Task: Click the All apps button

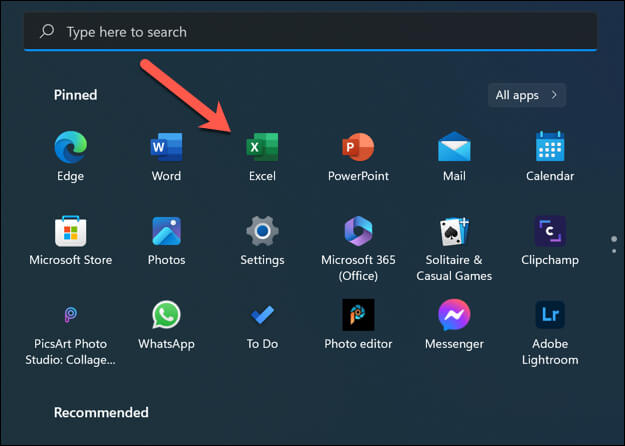Action: tap(527, 95)
